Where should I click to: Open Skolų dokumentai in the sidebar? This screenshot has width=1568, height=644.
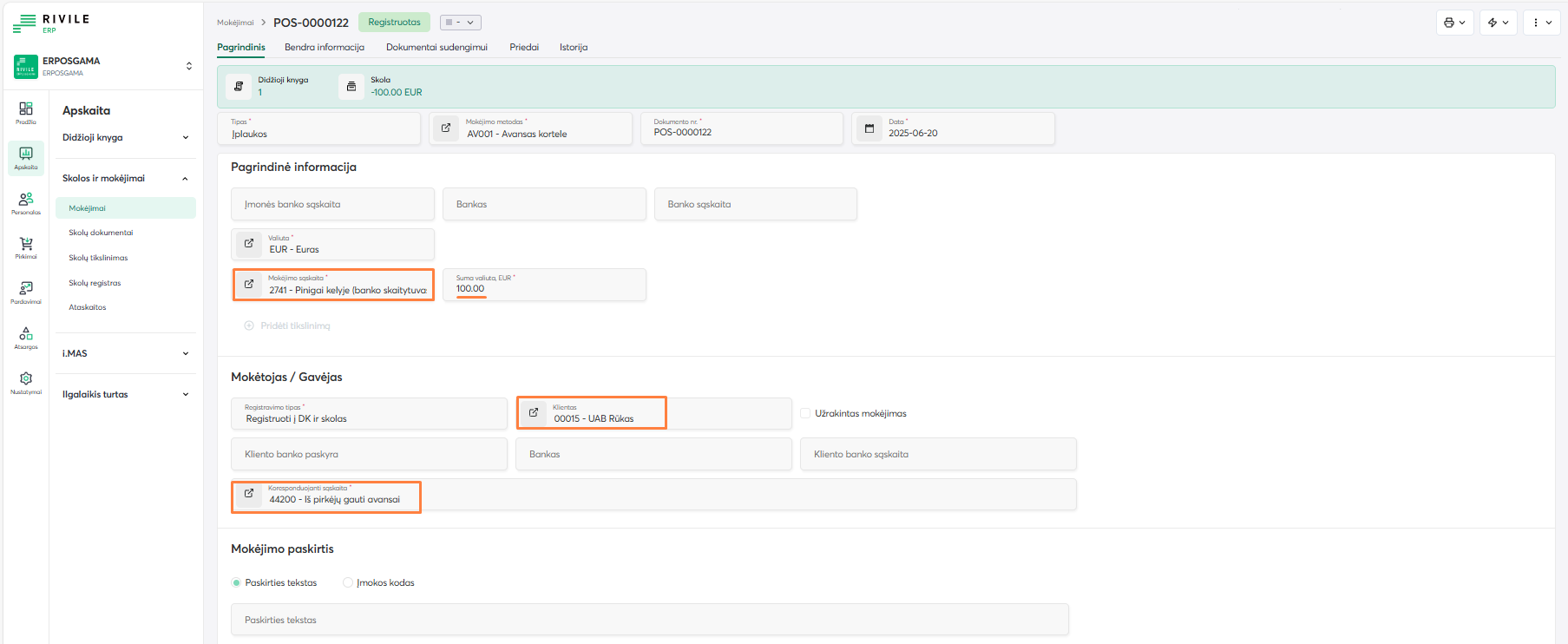[x=101, y=233]
